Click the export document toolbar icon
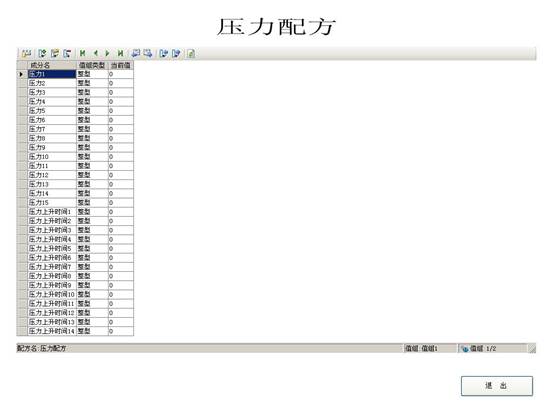The width and height of the screenshot is (553, 415). pos(176,54)
